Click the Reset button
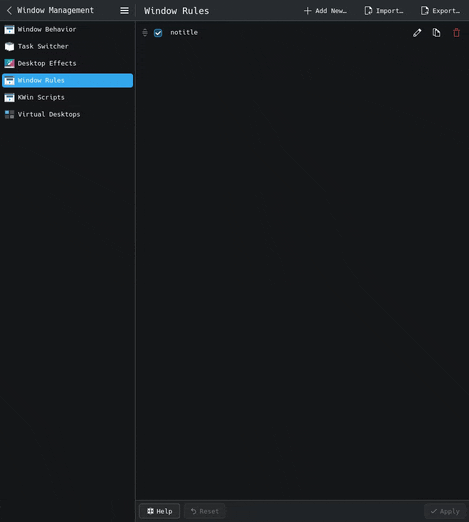Image resolution: width=469 pixels, height=522 pixels. 205,511
